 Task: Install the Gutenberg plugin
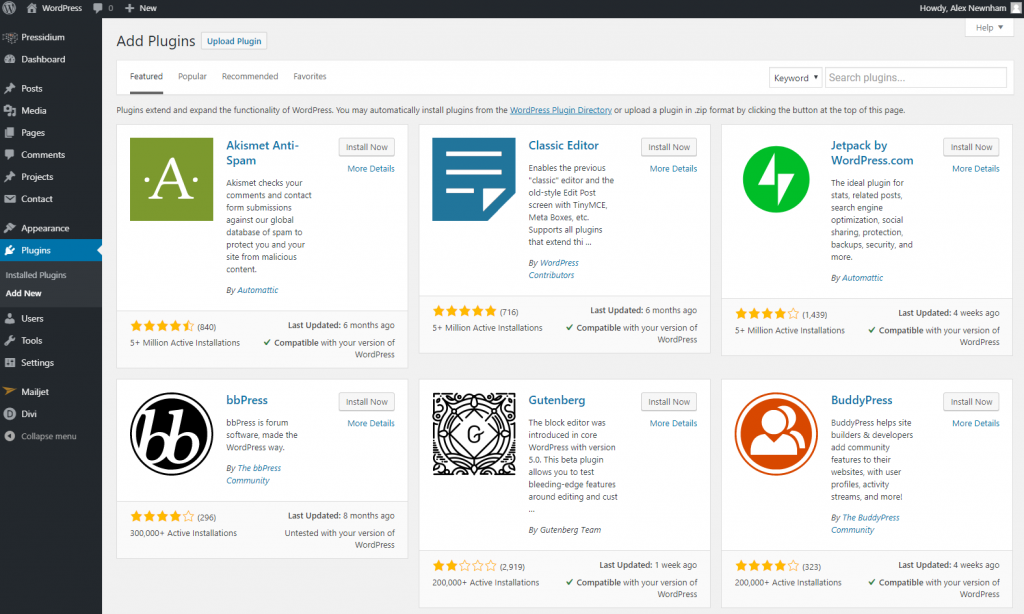[669, 402]
